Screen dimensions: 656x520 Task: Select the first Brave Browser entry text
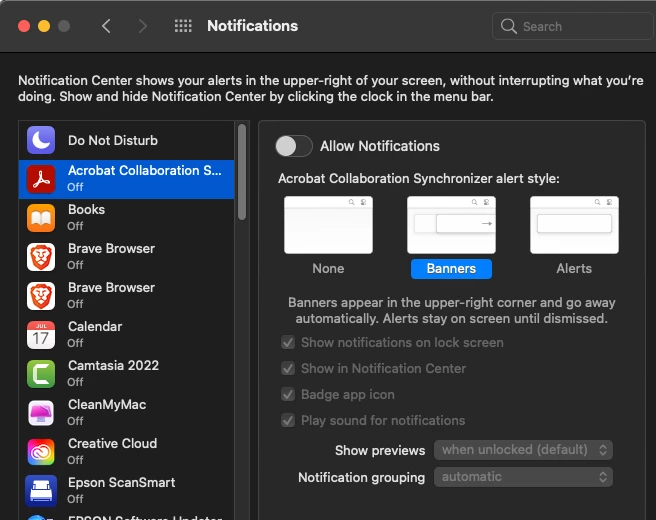pyautogui.click(x=111, y=248)
